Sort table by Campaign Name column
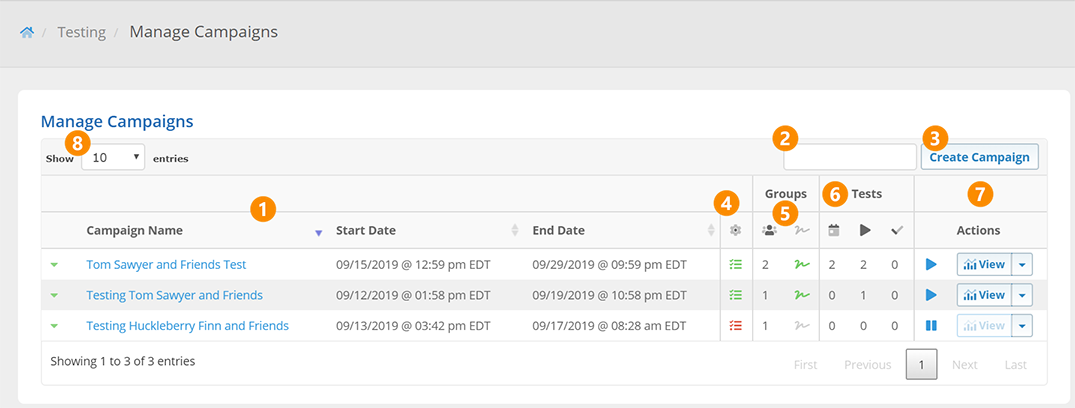 [x=135, y=230]
